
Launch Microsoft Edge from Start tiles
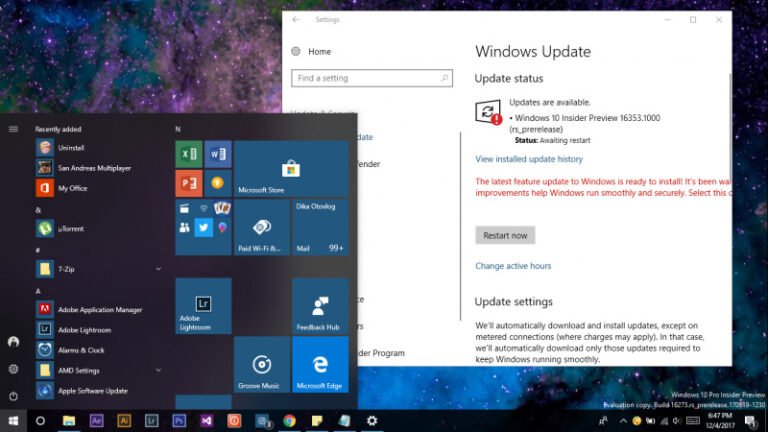[320, 364]
